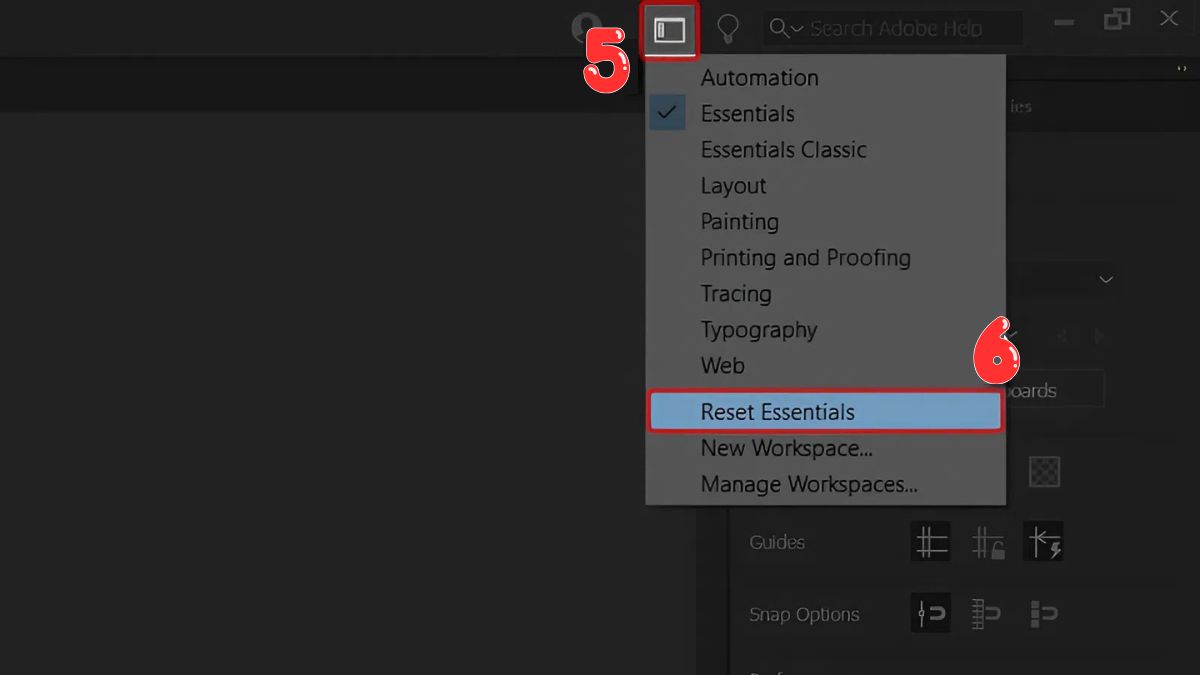Focus the Search Adobe Help field

(894, 29)
